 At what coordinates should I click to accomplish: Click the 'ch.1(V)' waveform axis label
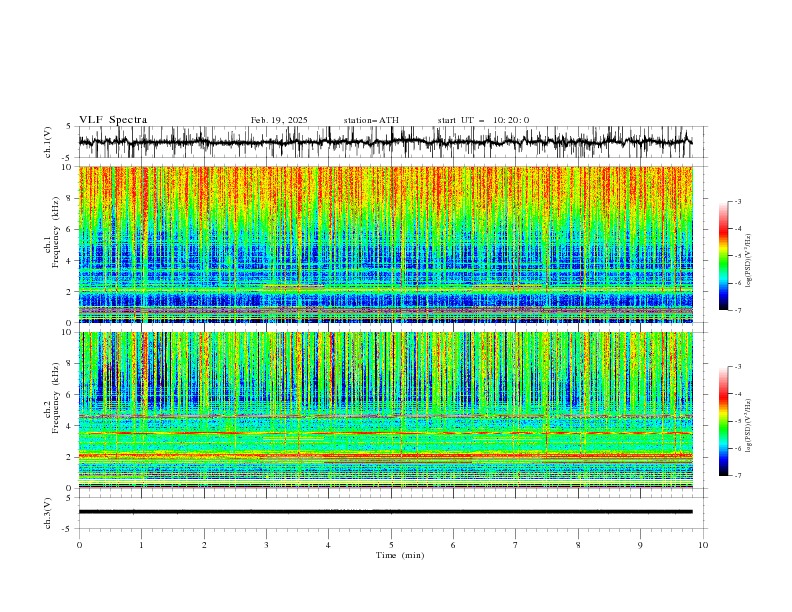tap(48, 142)
